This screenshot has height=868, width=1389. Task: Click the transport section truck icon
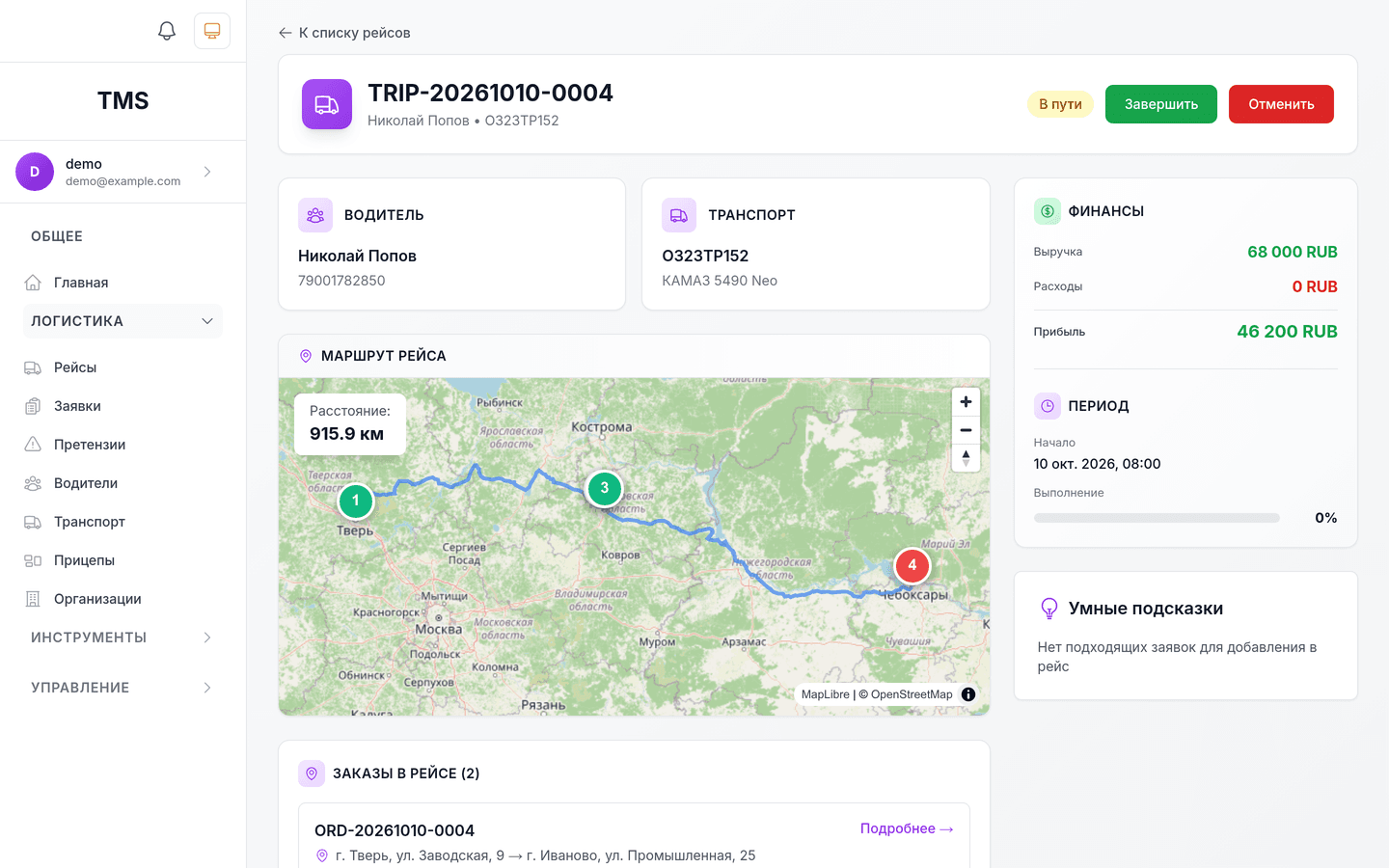[x=679, y=215]
